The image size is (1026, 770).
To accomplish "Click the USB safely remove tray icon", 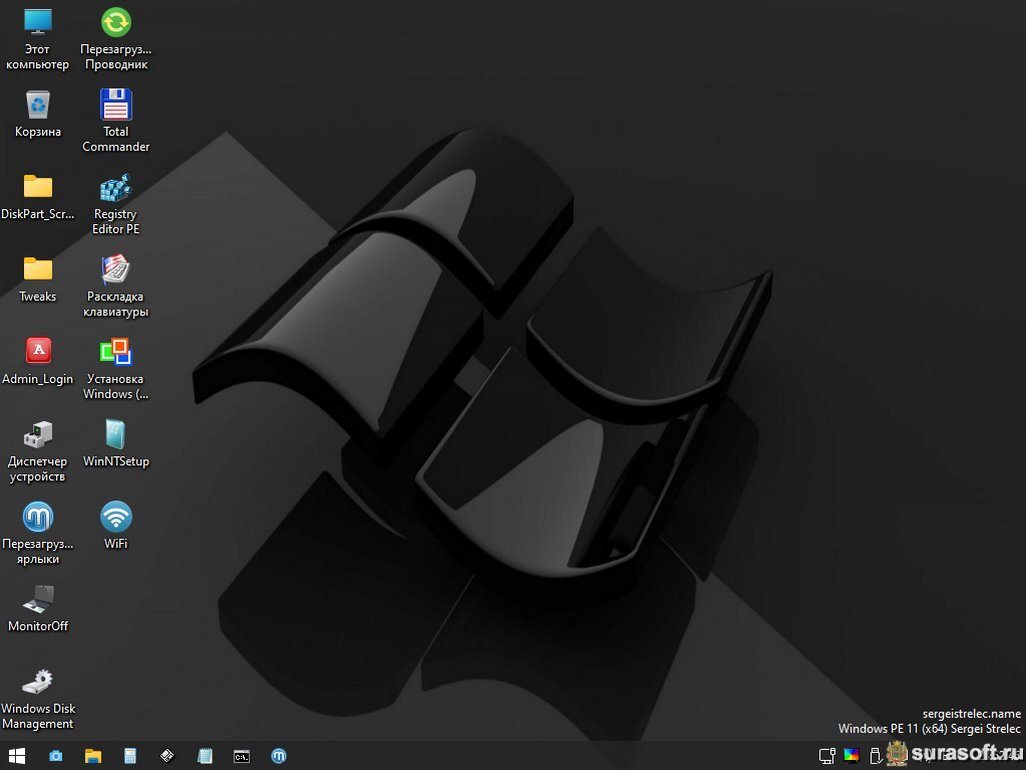I will coord(876,756).
